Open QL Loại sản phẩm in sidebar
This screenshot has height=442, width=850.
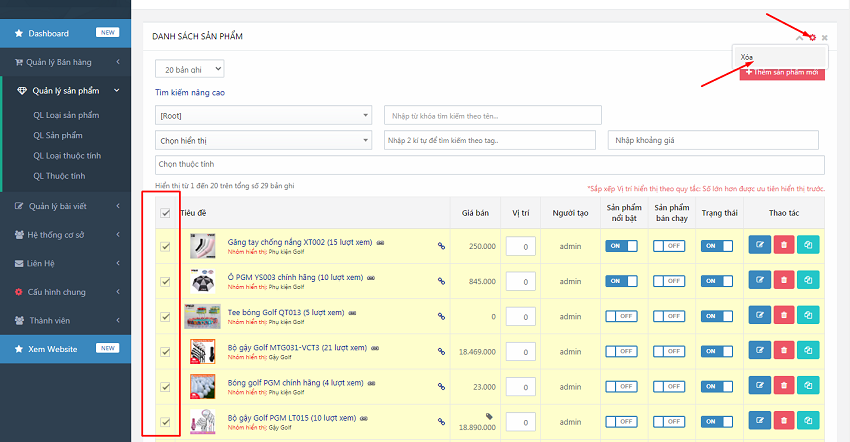tap(67, 115)
